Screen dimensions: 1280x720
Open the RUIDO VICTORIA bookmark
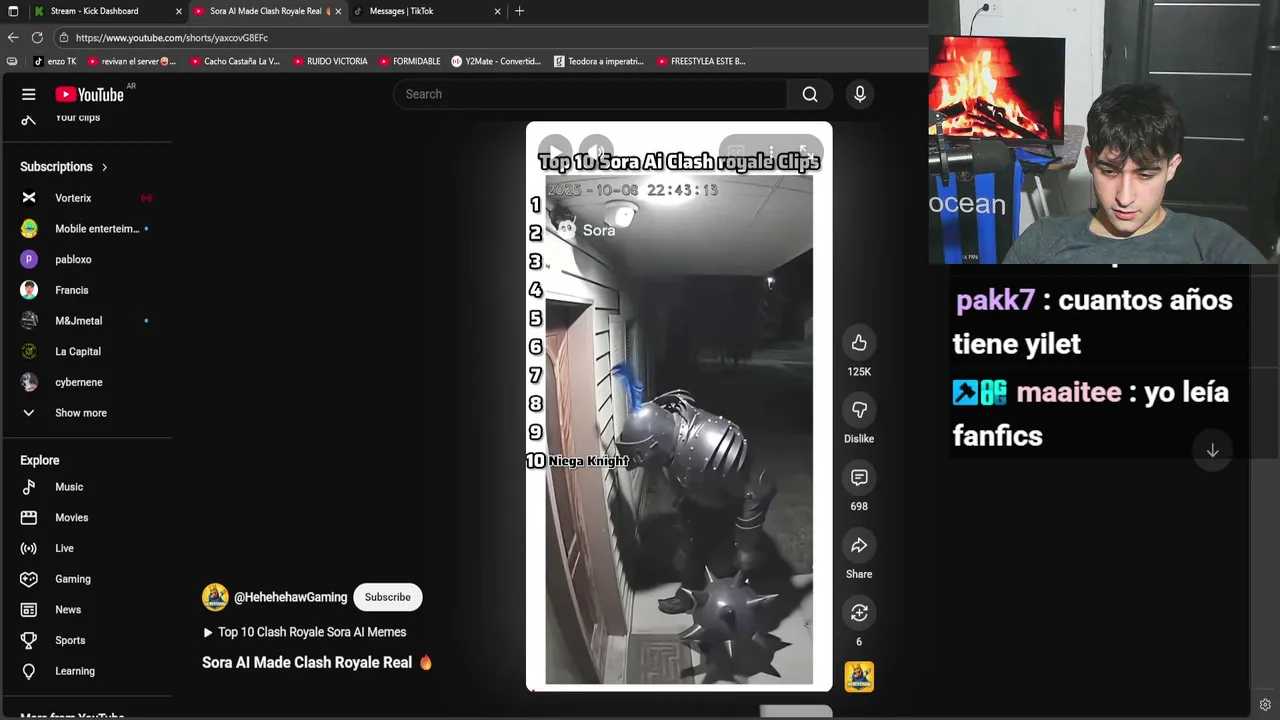(330, 61)
